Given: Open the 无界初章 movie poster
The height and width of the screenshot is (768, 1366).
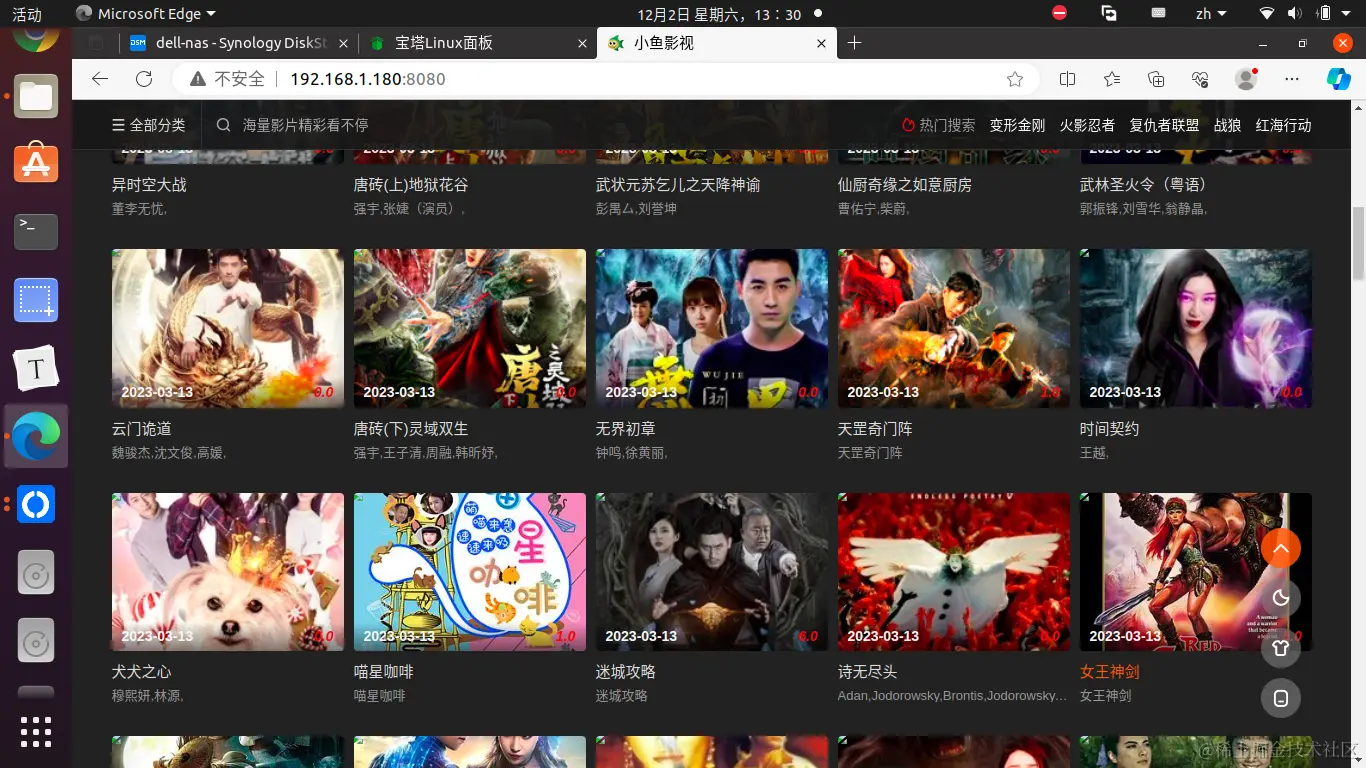Looking at the screenshot, I should [x=712, y=328].
